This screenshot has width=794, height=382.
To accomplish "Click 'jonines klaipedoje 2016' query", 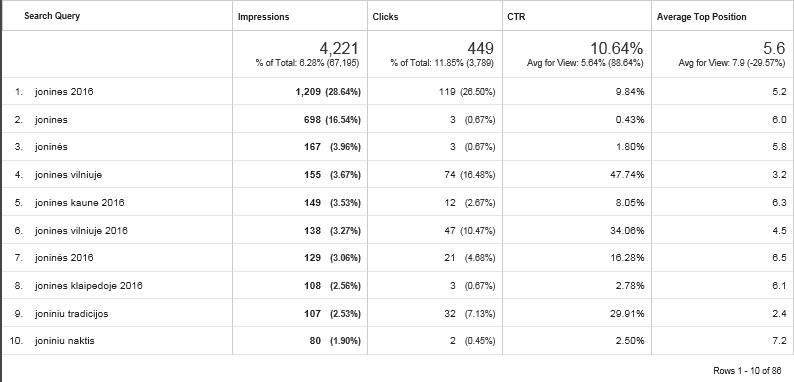I will [x=89, y=286].
